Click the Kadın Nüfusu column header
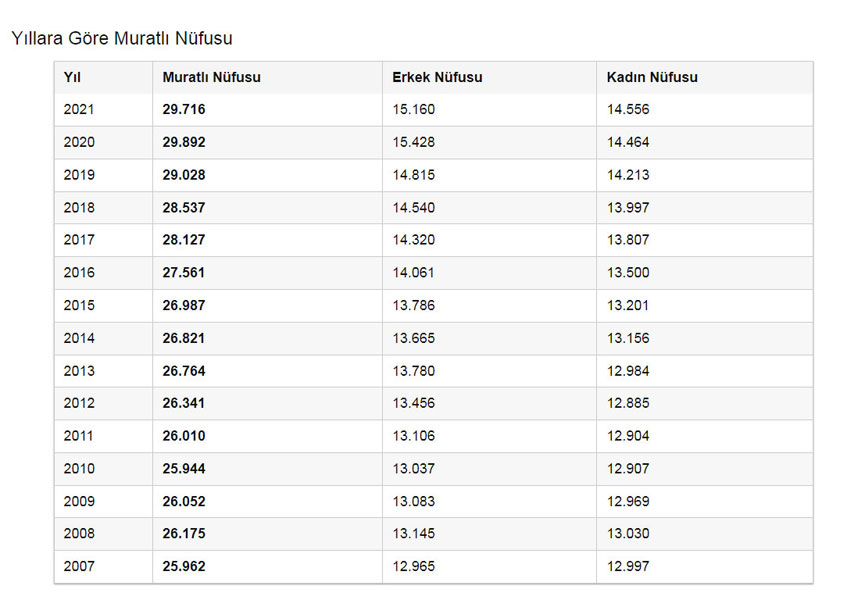 pyautogui.click(x=652, y=78)
